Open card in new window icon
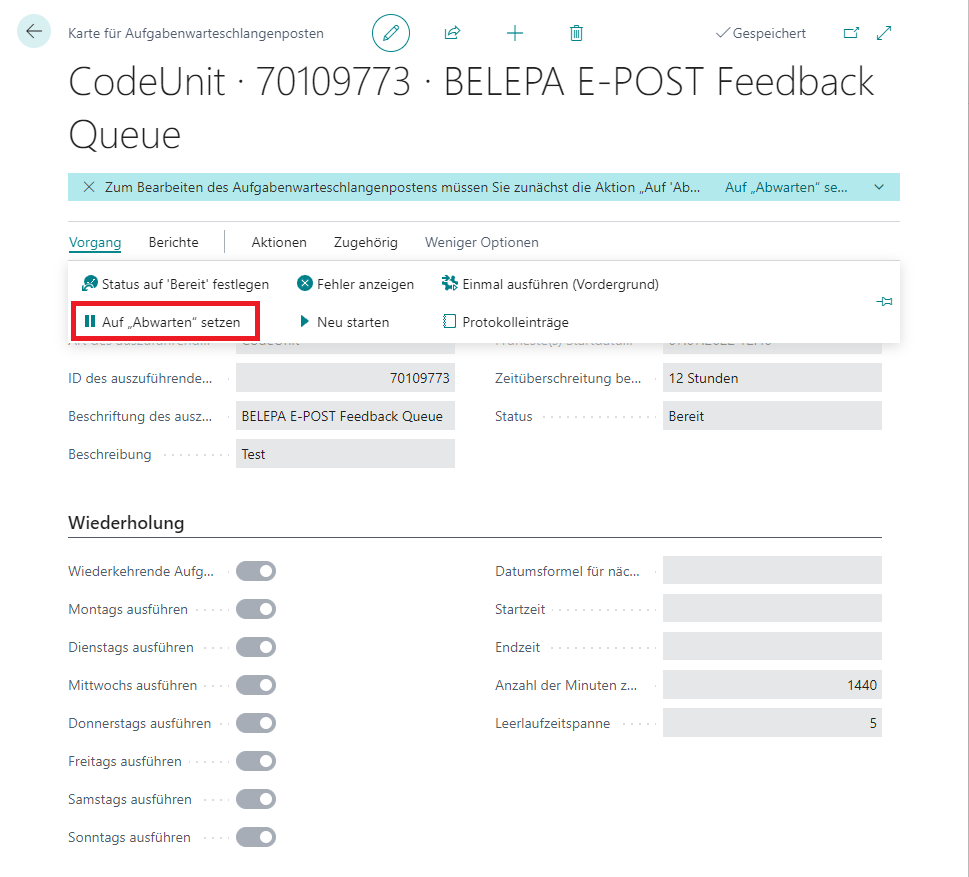The height and width of the screenshot is (877, 969). coord(851,33)
